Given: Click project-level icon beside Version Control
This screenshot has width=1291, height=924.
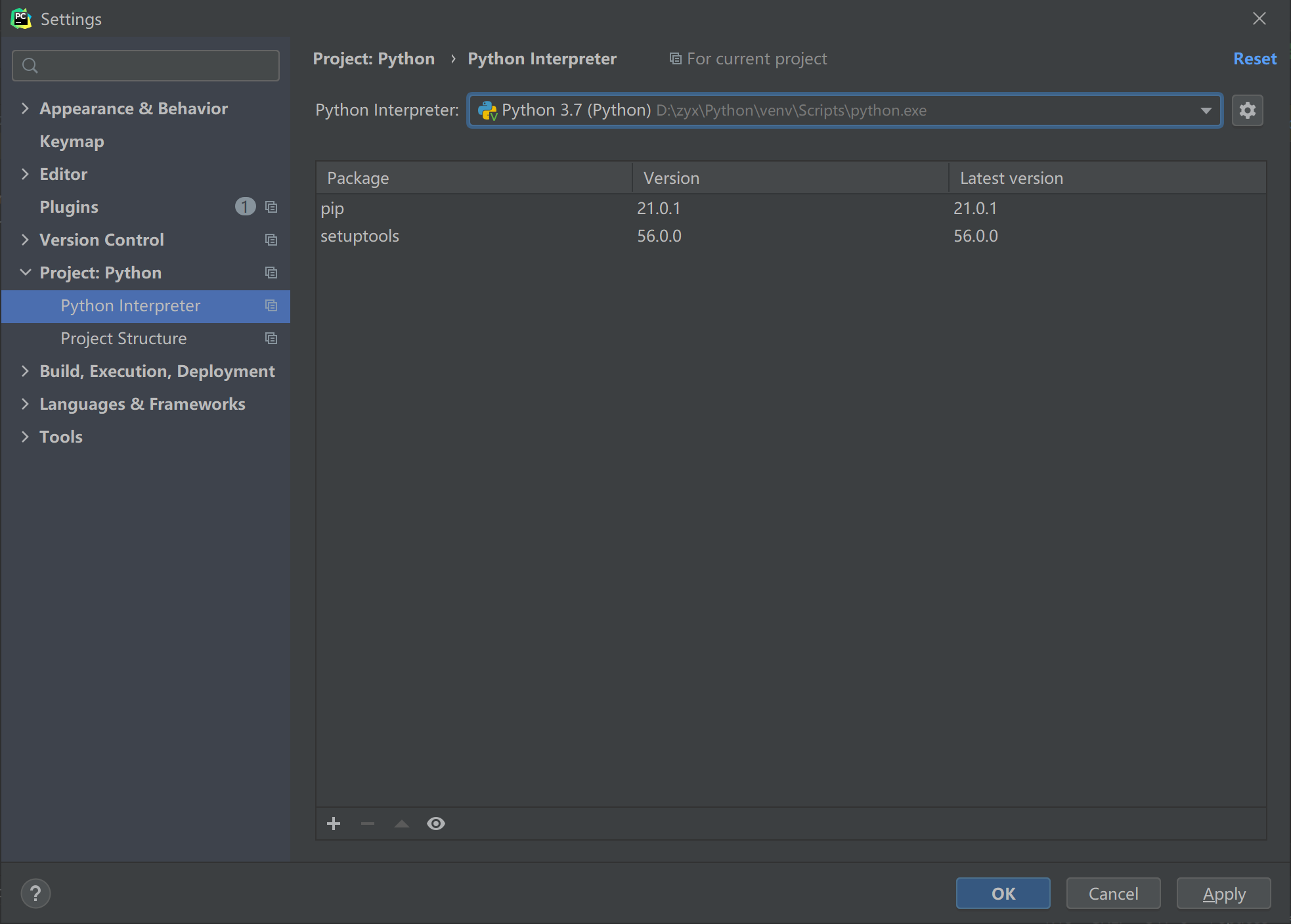Looking at the screenshot, I should coord(271,240).
